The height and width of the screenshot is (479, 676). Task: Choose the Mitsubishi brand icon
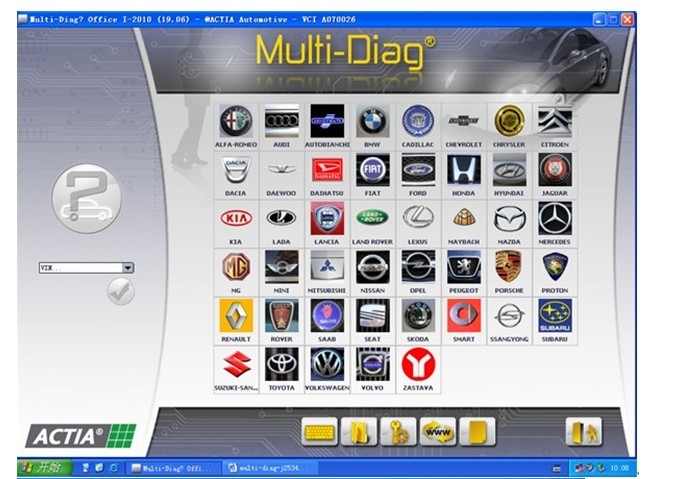(x=327, y=267)
